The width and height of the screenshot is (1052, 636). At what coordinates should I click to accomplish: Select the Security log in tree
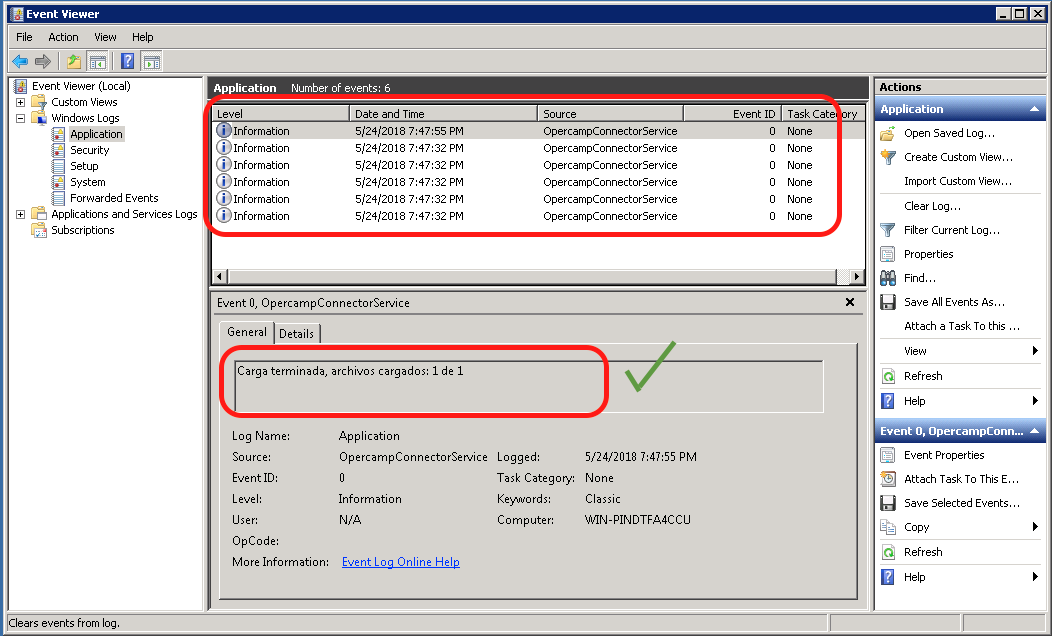pos(89,150)
